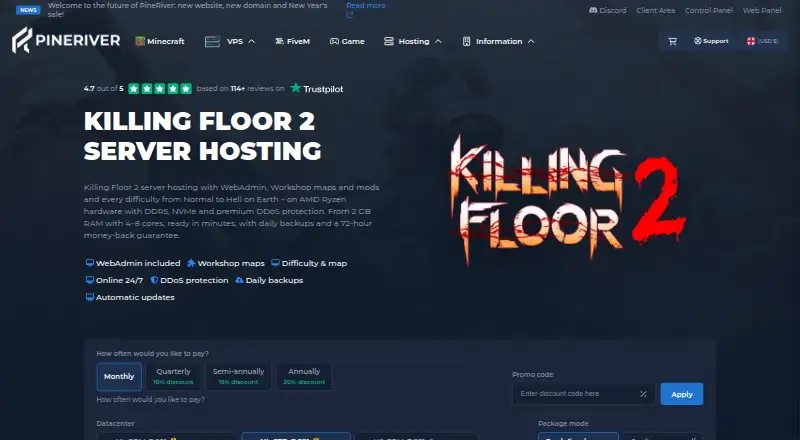
Task: Click the 'Package mode' label
Action: [563, 423]
